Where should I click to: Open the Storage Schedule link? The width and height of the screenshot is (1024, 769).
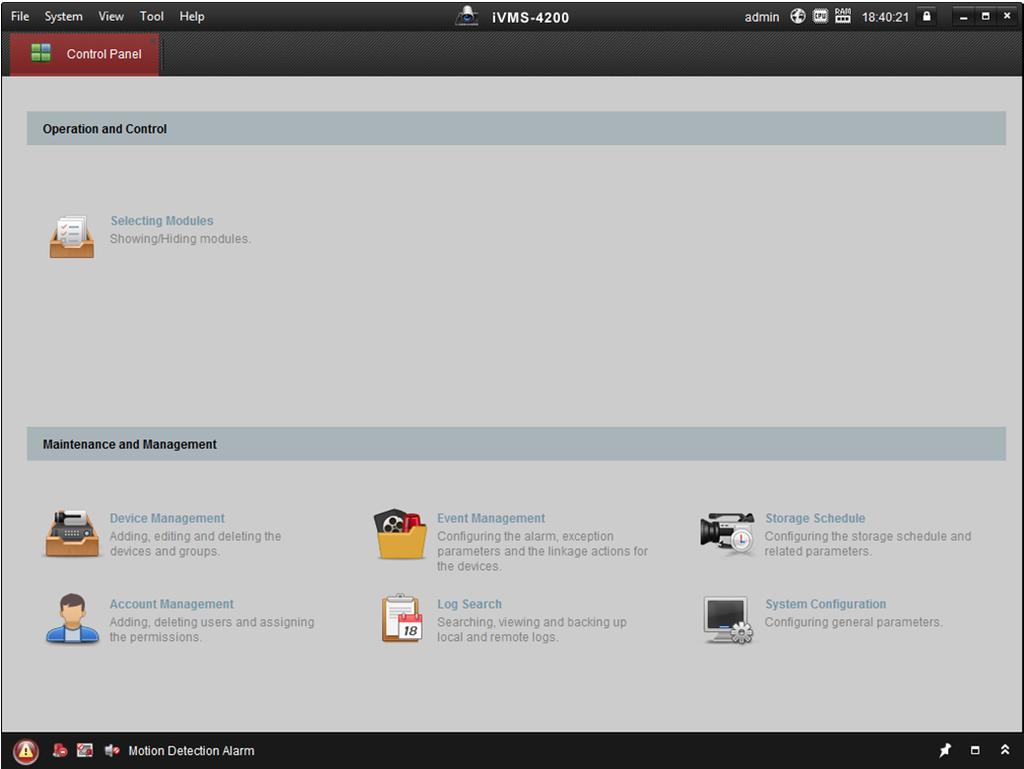point(815,518)
